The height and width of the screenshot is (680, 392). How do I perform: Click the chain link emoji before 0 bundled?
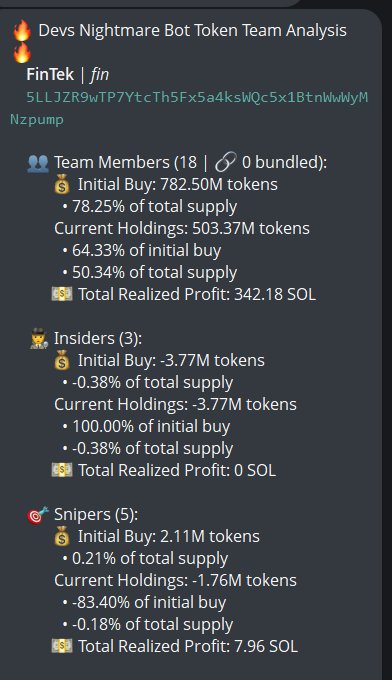(226, 162)
